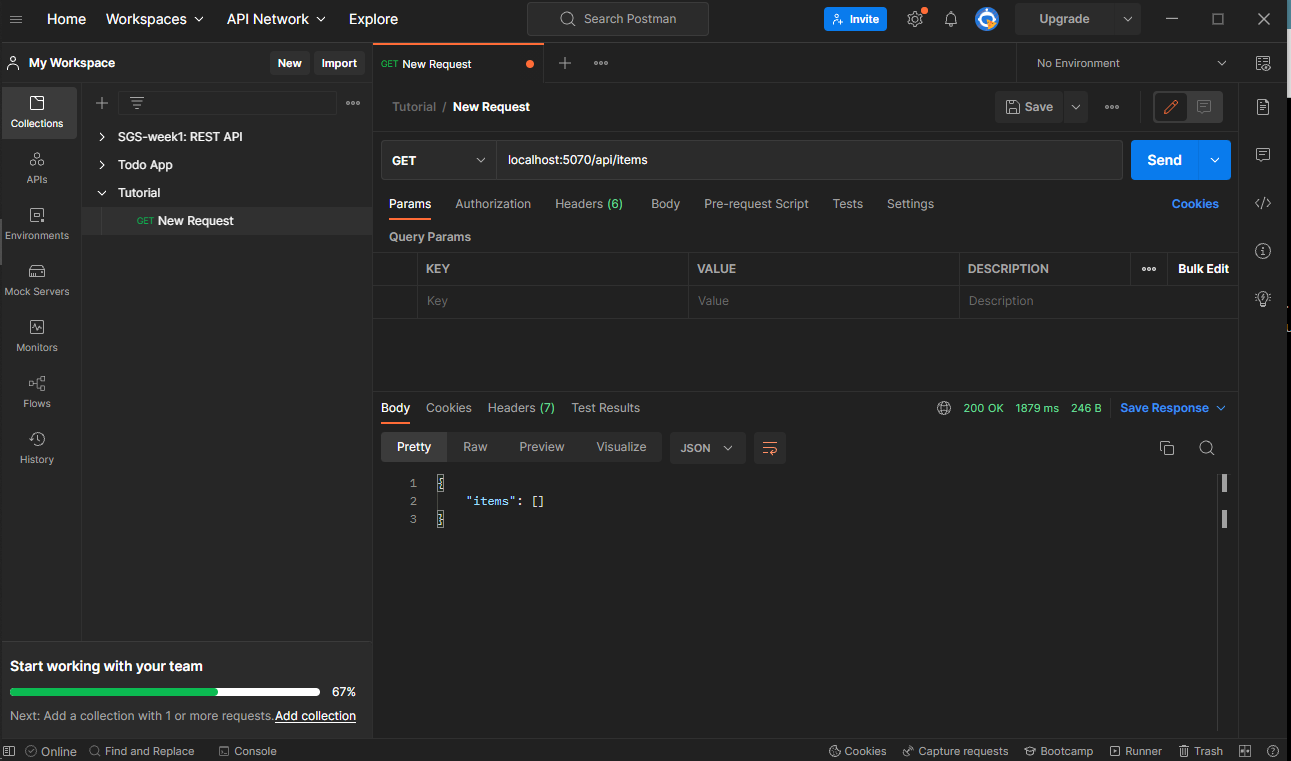Switch to edit mode pencil toggle
The height and width of the screenshot is (761, 1291).
(x=1171, y=107)
